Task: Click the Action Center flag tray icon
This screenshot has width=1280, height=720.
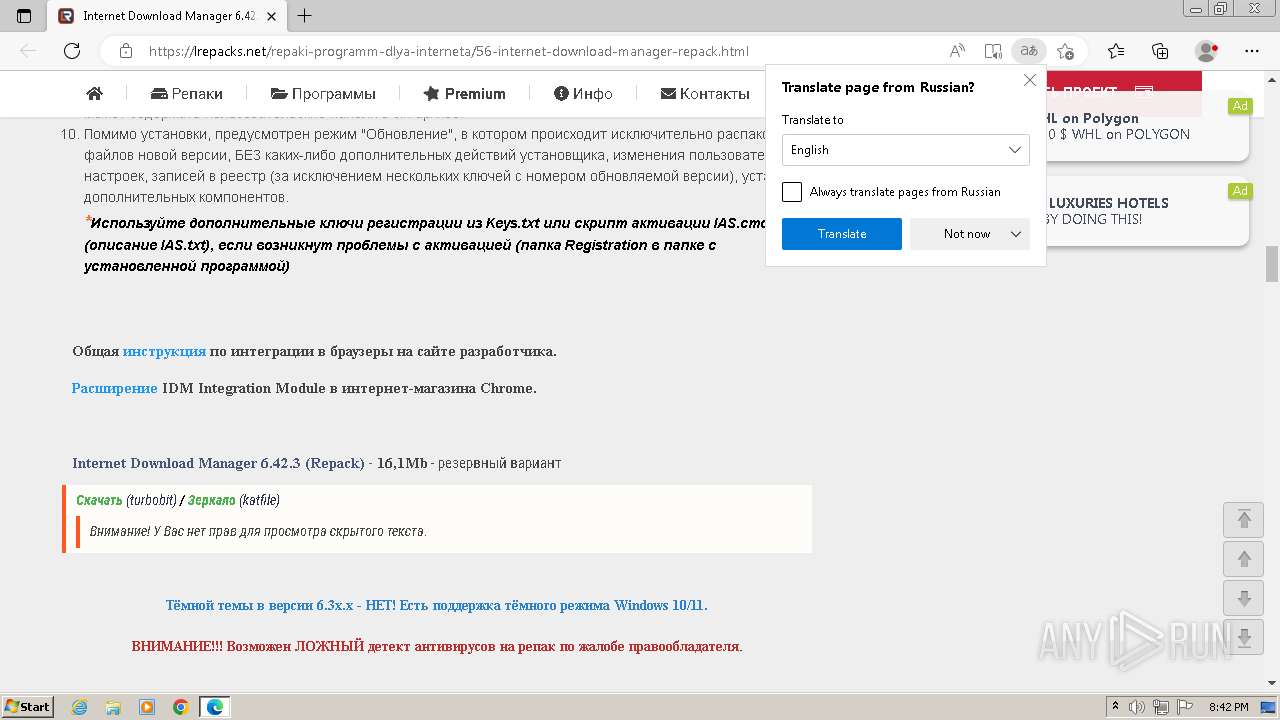Action: pos(1185,707)
